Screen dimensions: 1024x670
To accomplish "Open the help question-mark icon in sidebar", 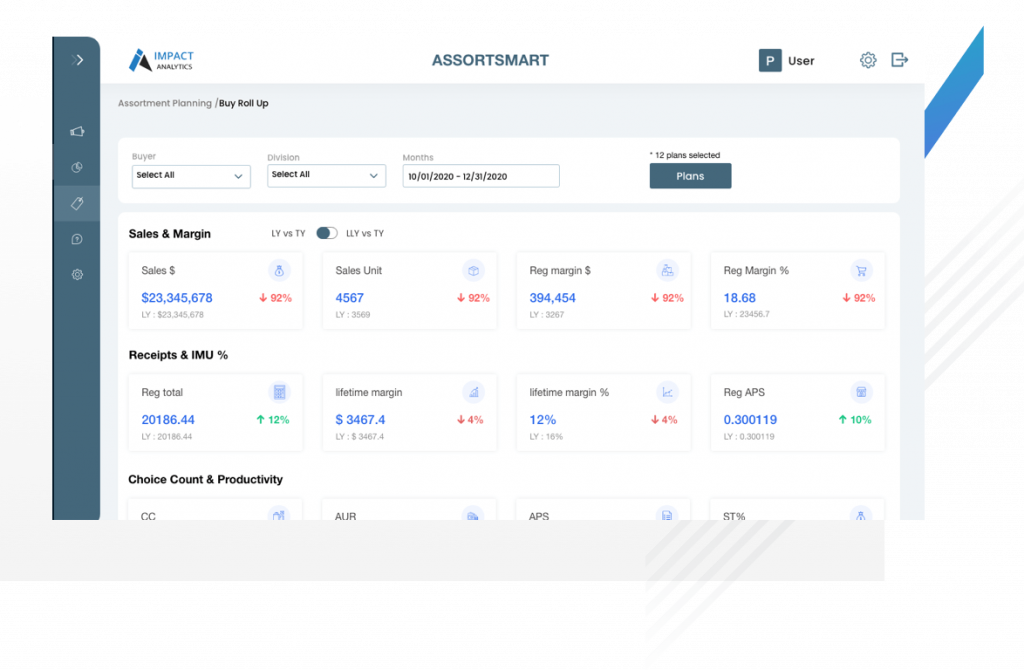I will 77,239.
